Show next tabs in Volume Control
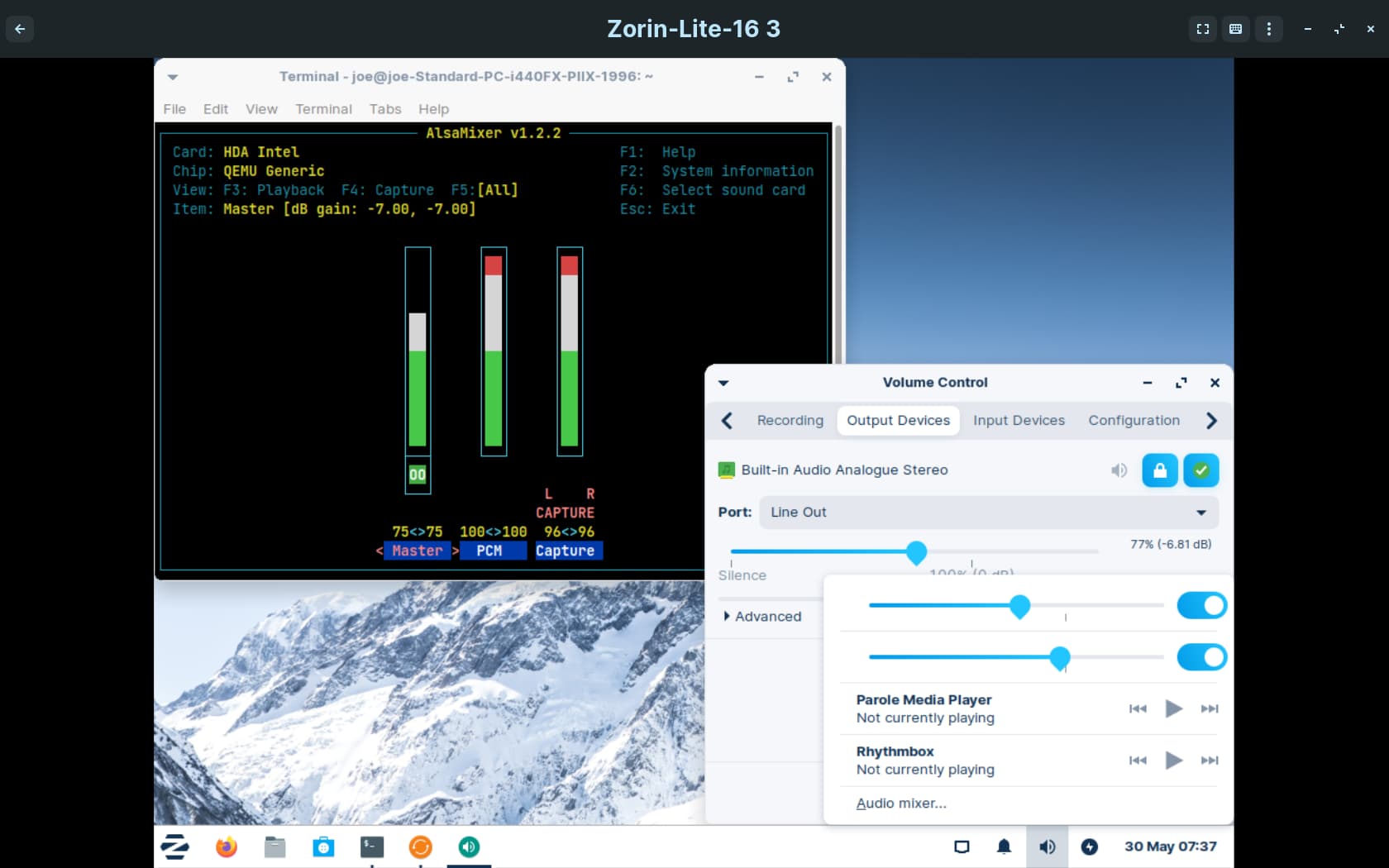This screenshot has width=1389, height=868. point(1211,421)
